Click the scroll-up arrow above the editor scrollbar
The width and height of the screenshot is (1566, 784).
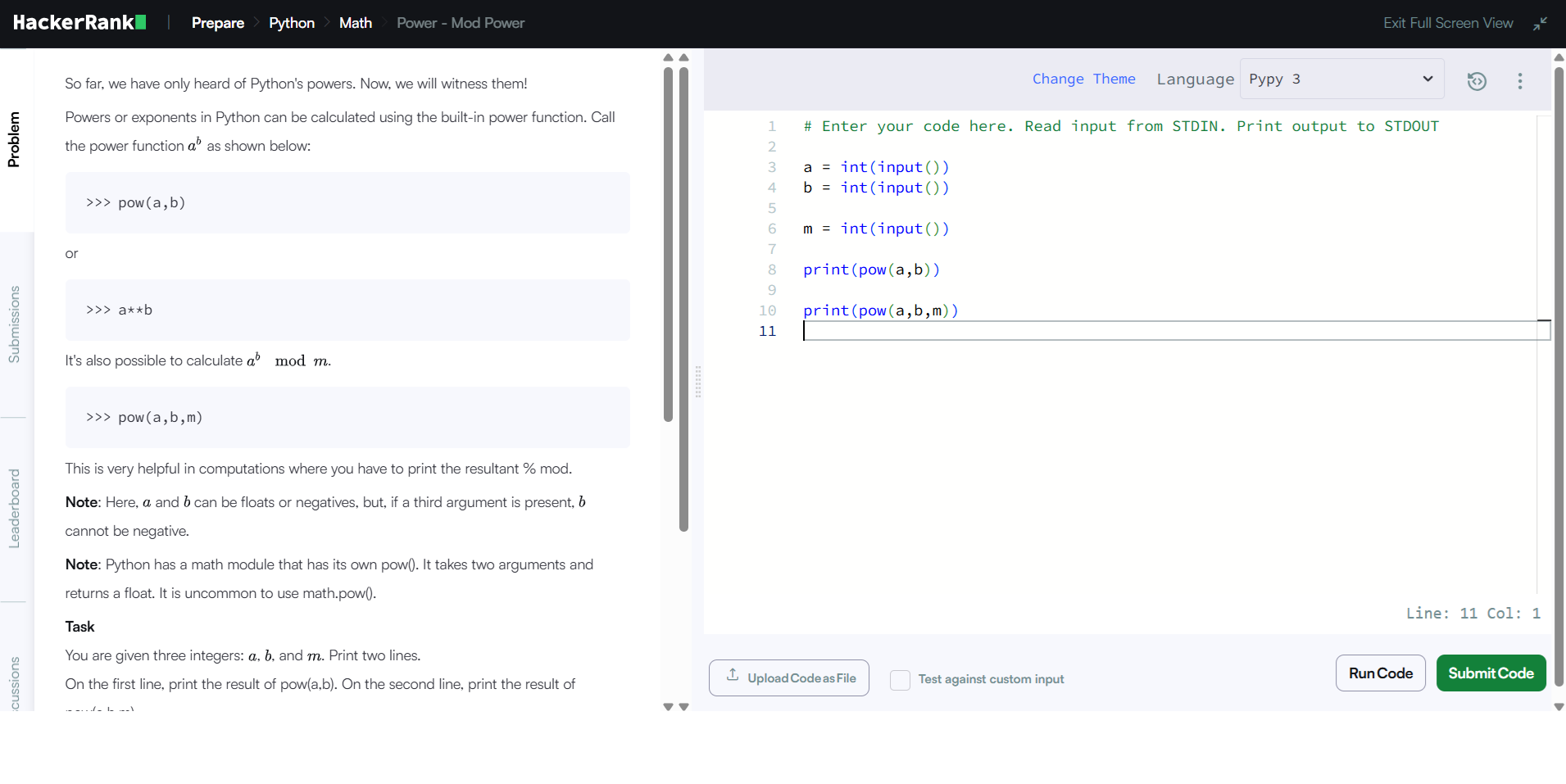pos(1557,57)
